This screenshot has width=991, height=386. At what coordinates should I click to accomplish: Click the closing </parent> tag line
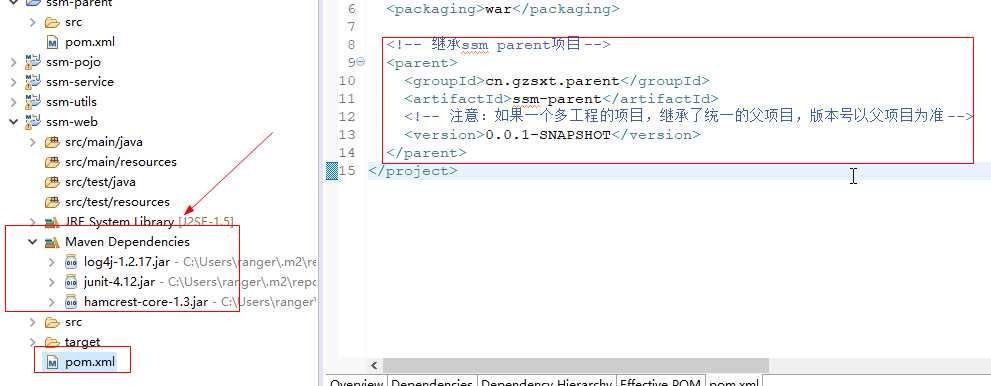click(426, 153)
